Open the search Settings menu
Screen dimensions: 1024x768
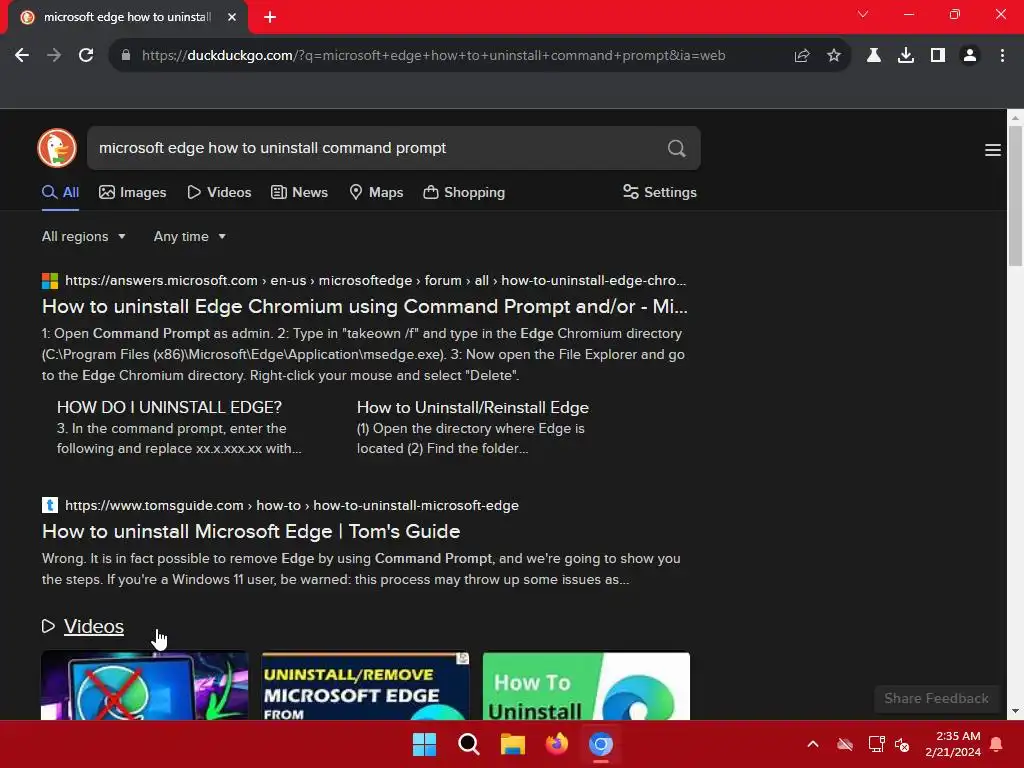[x=660, y=193]
